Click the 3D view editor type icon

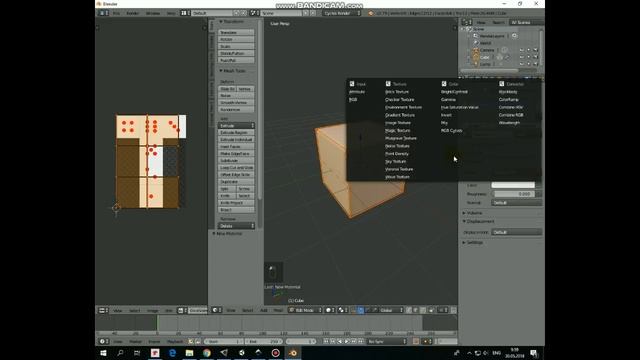(217, 310)
